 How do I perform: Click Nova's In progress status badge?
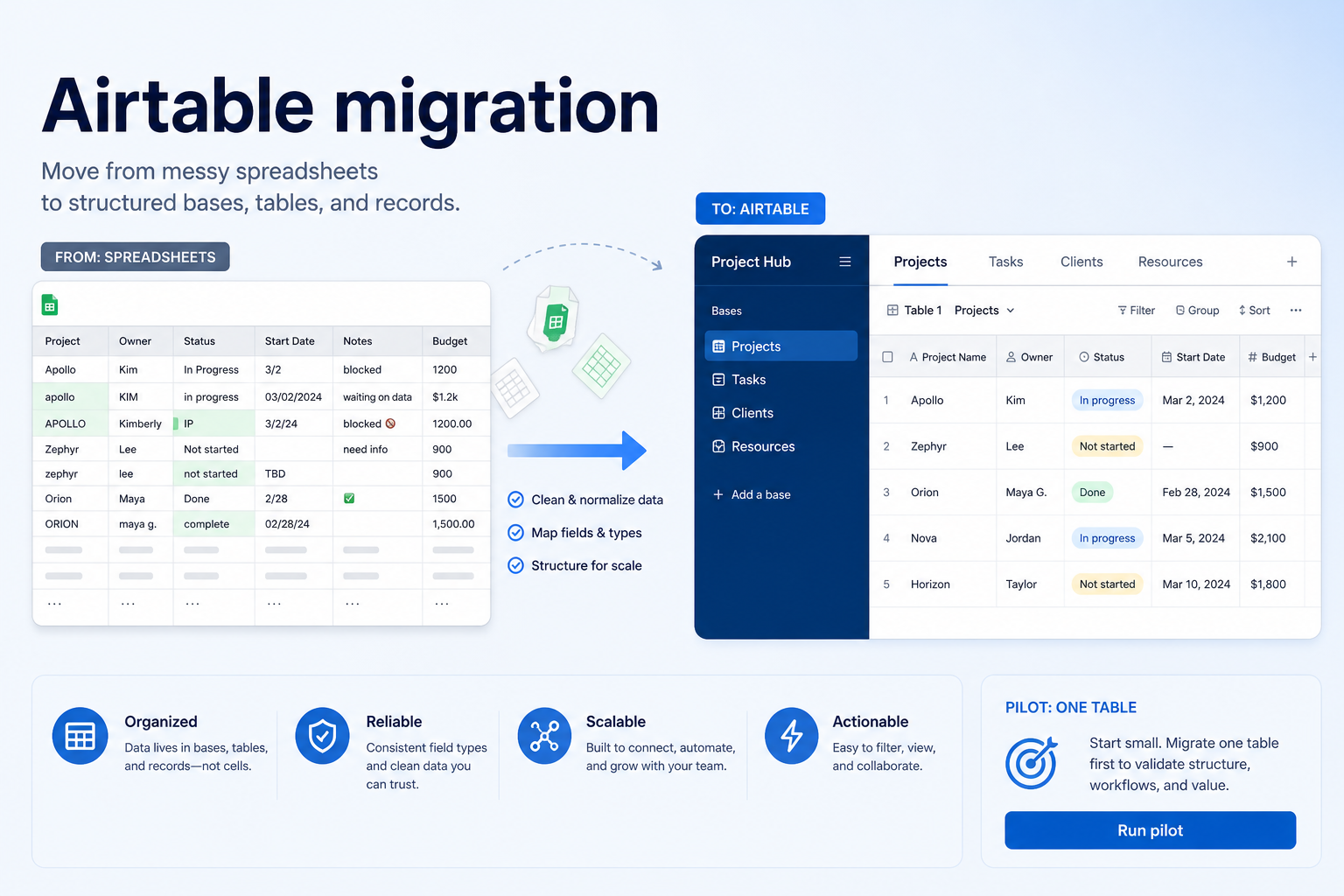click(1107, 538)
